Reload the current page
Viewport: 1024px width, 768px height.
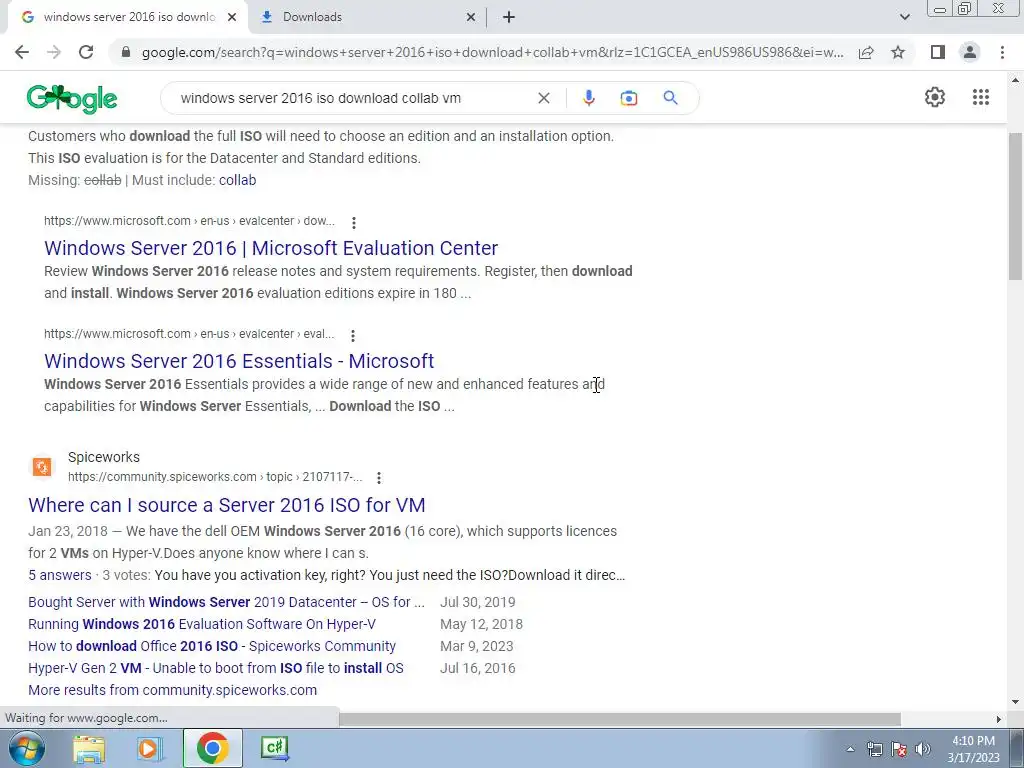pos(86,52)
